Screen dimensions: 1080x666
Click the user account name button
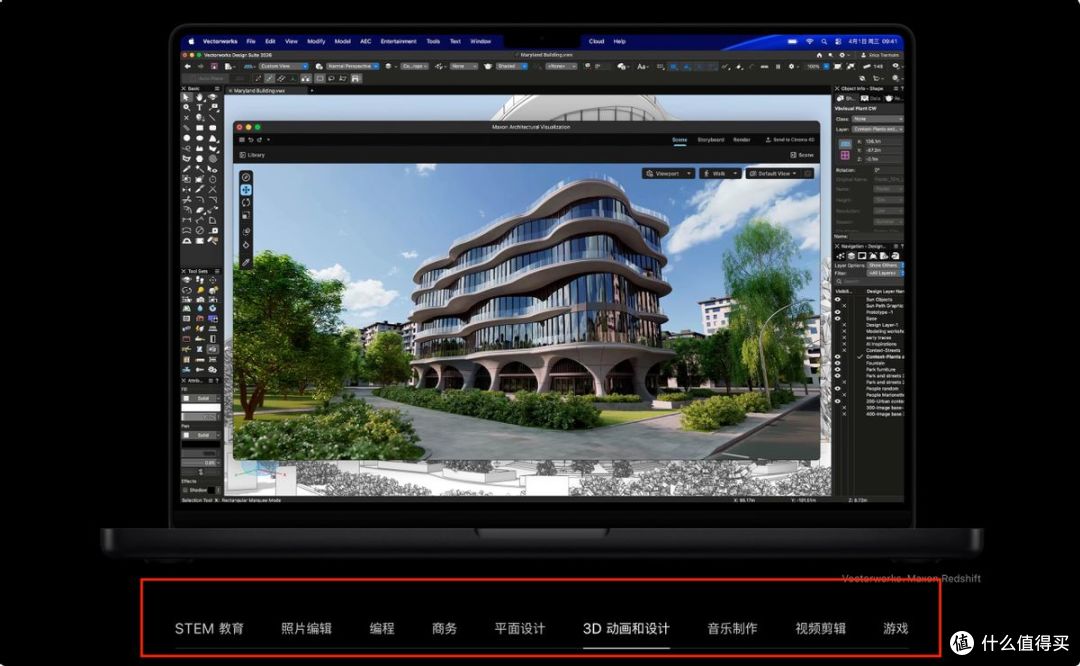click(x=880, y=55)
